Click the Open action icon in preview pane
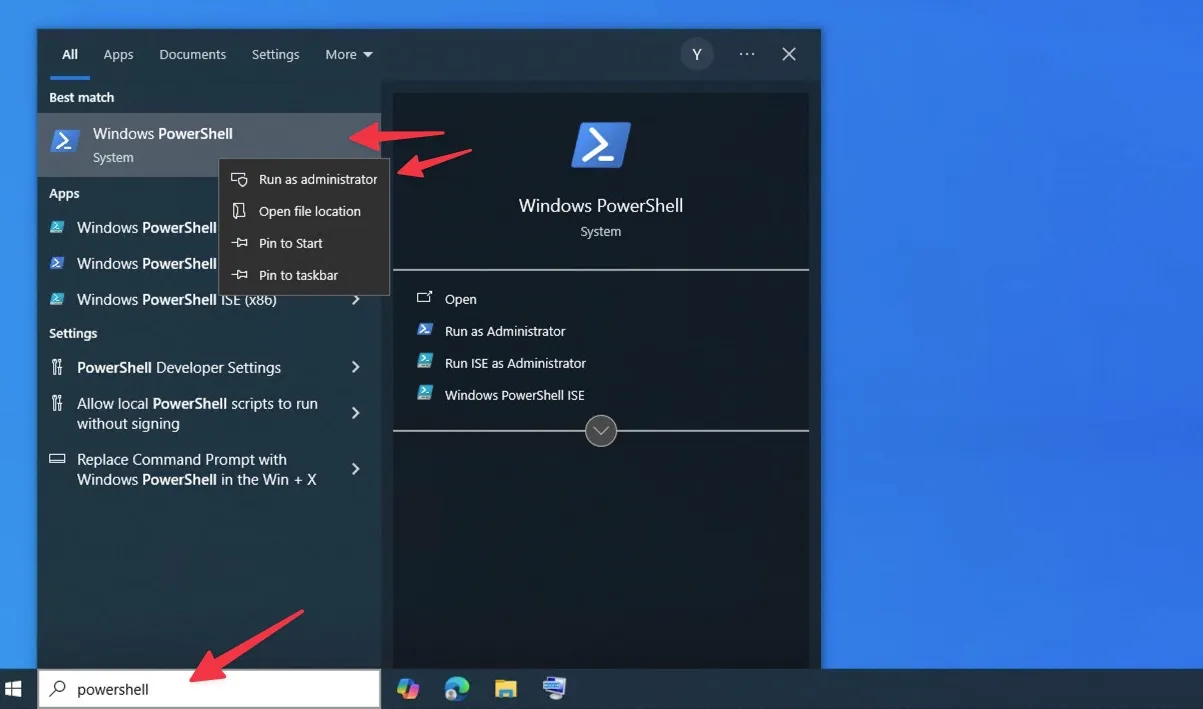 click(x=425, y=298)
